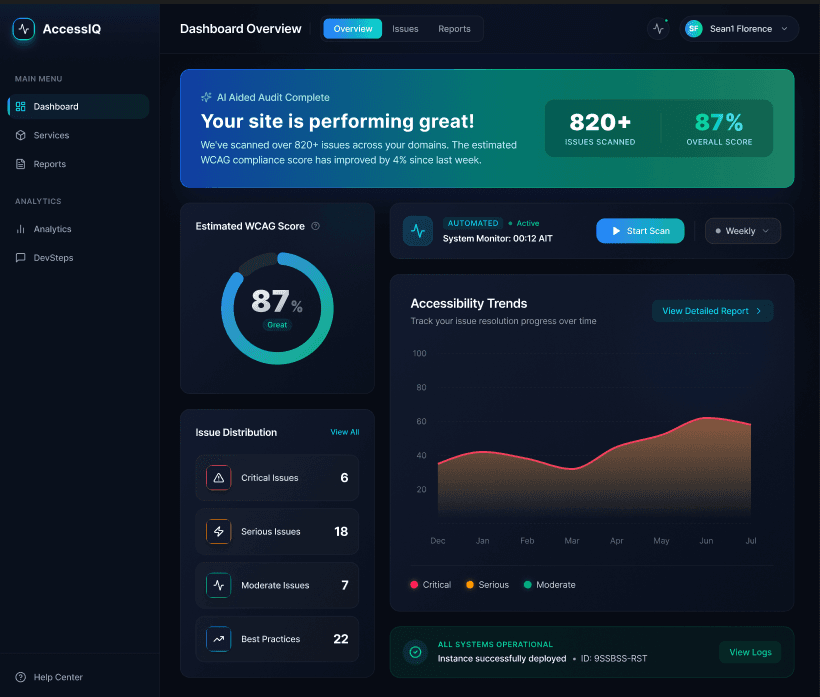Click the DevSteps chat icon in sidebar
The image size is (820, 697).
21,258
